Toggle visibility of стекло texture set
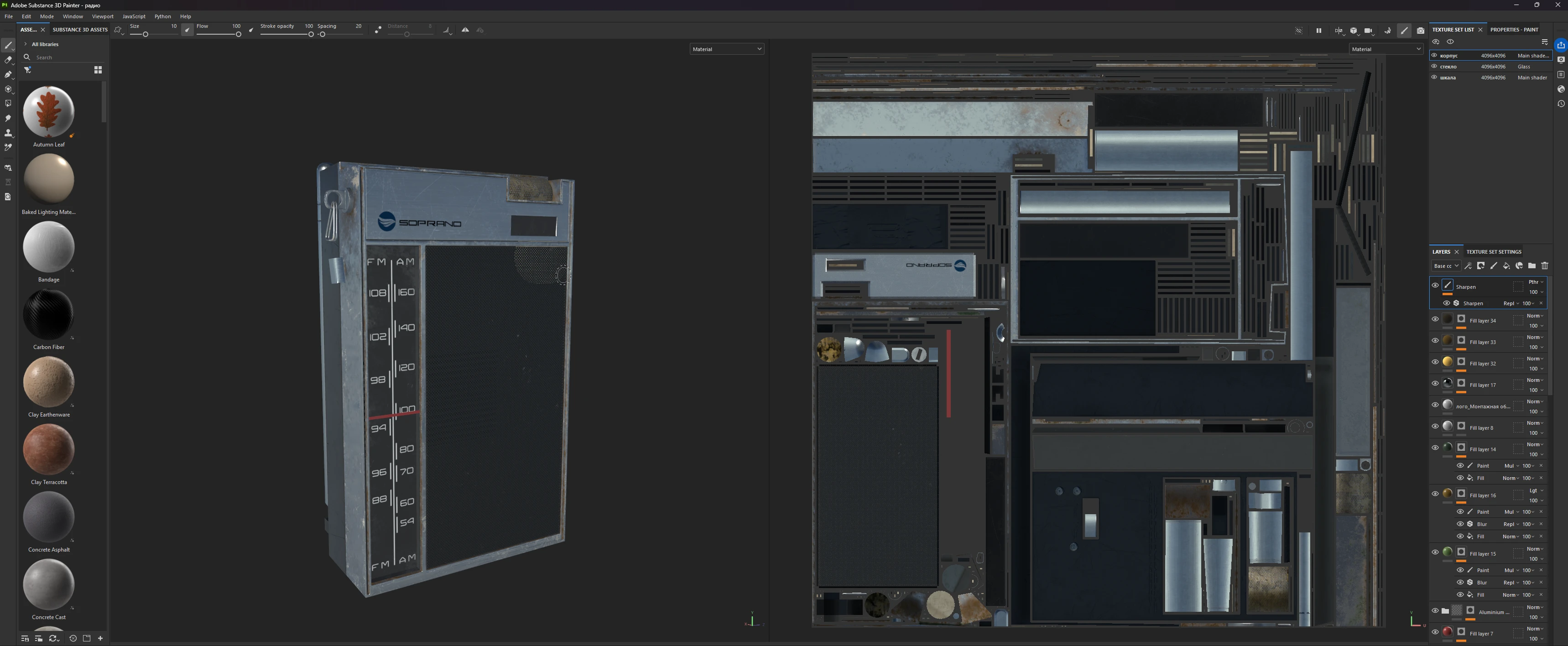Viewport: 1568px width, 646px height. pyautogui.click(x=1434, y=66)
